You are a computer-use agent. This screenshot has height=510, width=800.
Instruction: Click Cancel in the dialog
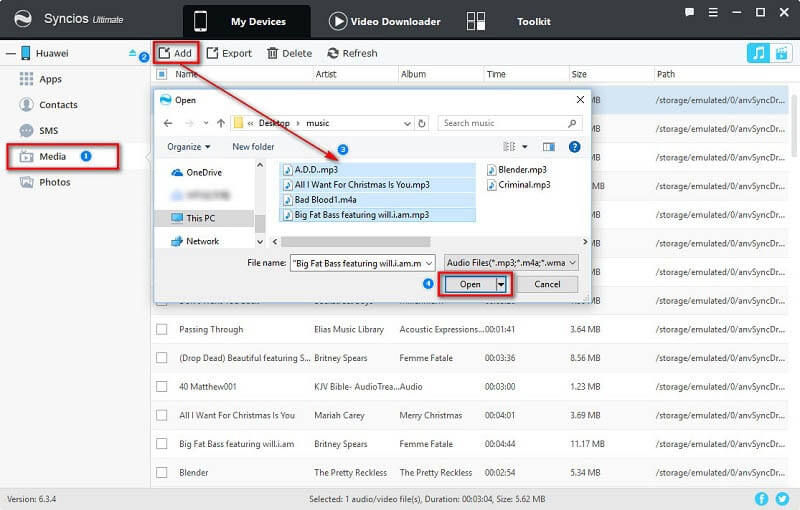coord(547,285)
